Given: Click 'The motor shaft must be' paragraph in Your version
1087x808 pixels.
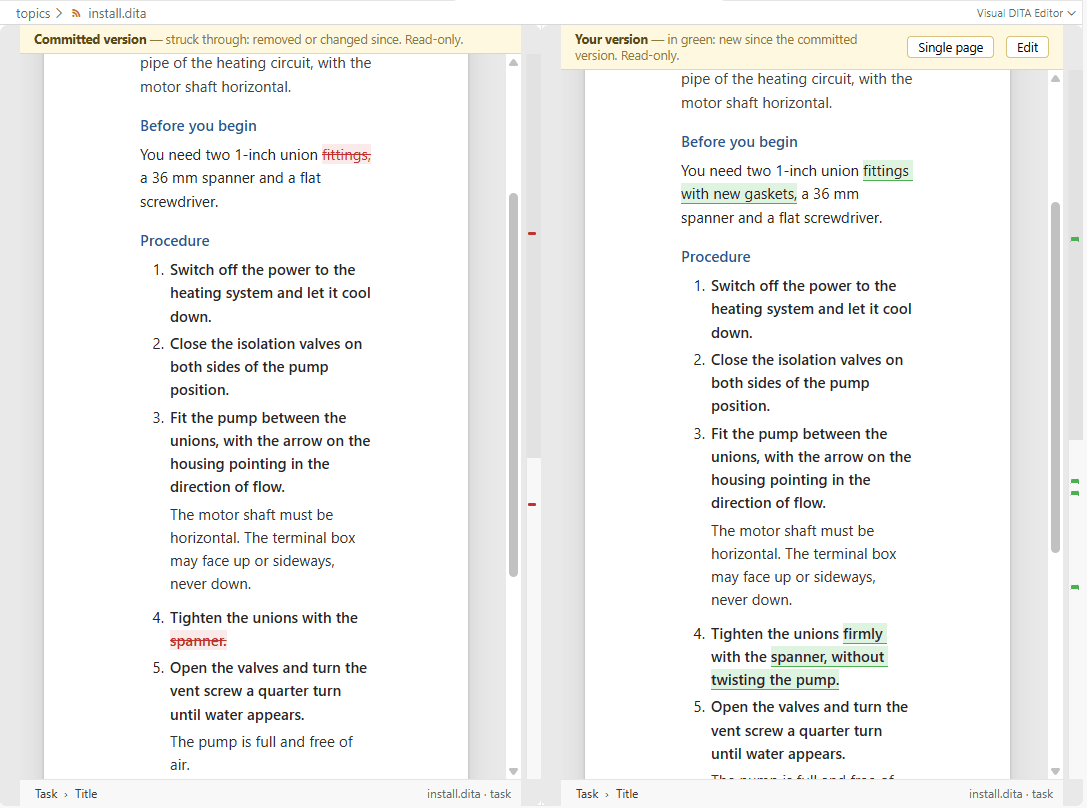Looking at the screenshot, I should tap(803, 565).
